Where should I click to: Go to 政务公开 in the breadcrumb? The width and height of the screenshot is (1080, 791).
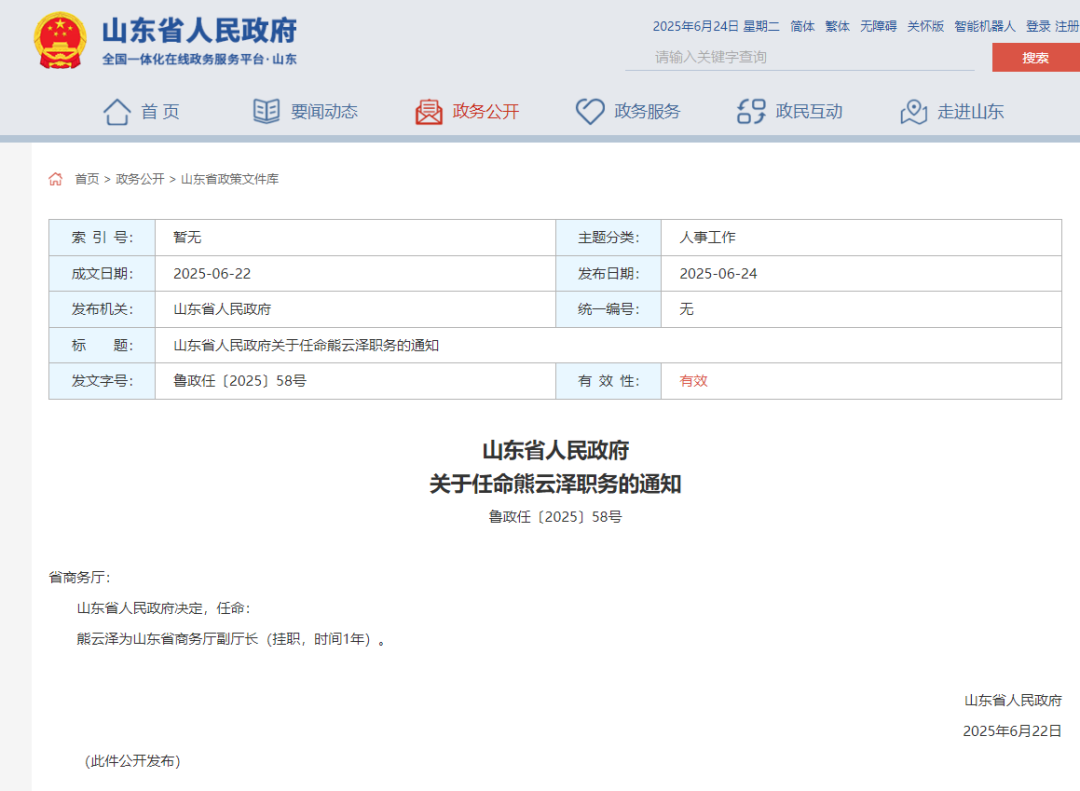tap(140, 179)
